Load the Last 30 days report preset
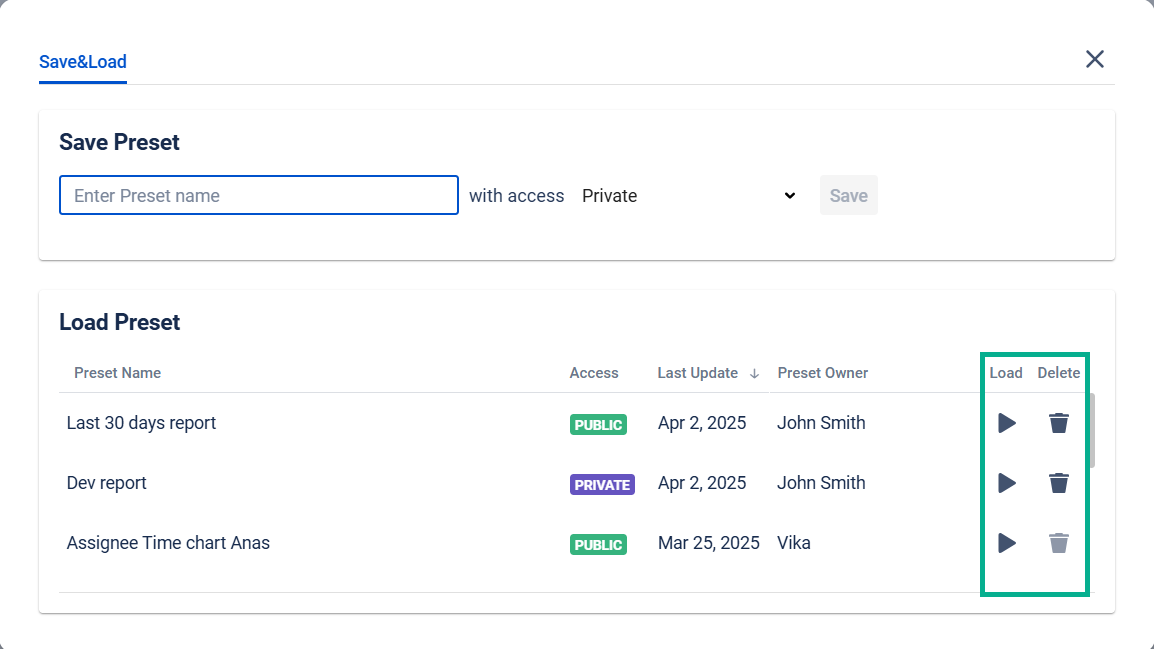 [1007, 423]
